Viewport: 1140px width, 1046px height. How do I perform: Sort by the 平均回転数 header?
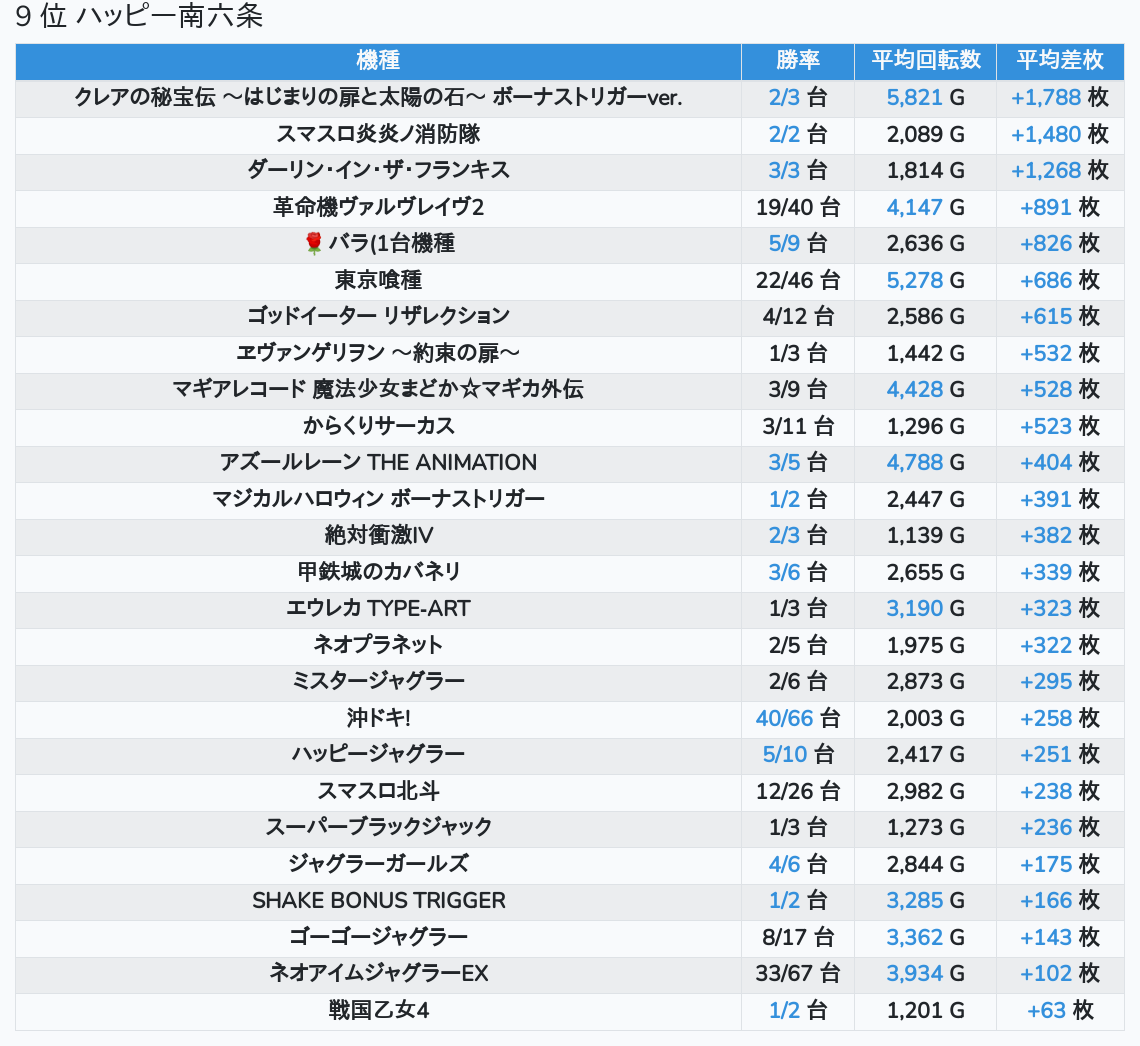(925, 60)
